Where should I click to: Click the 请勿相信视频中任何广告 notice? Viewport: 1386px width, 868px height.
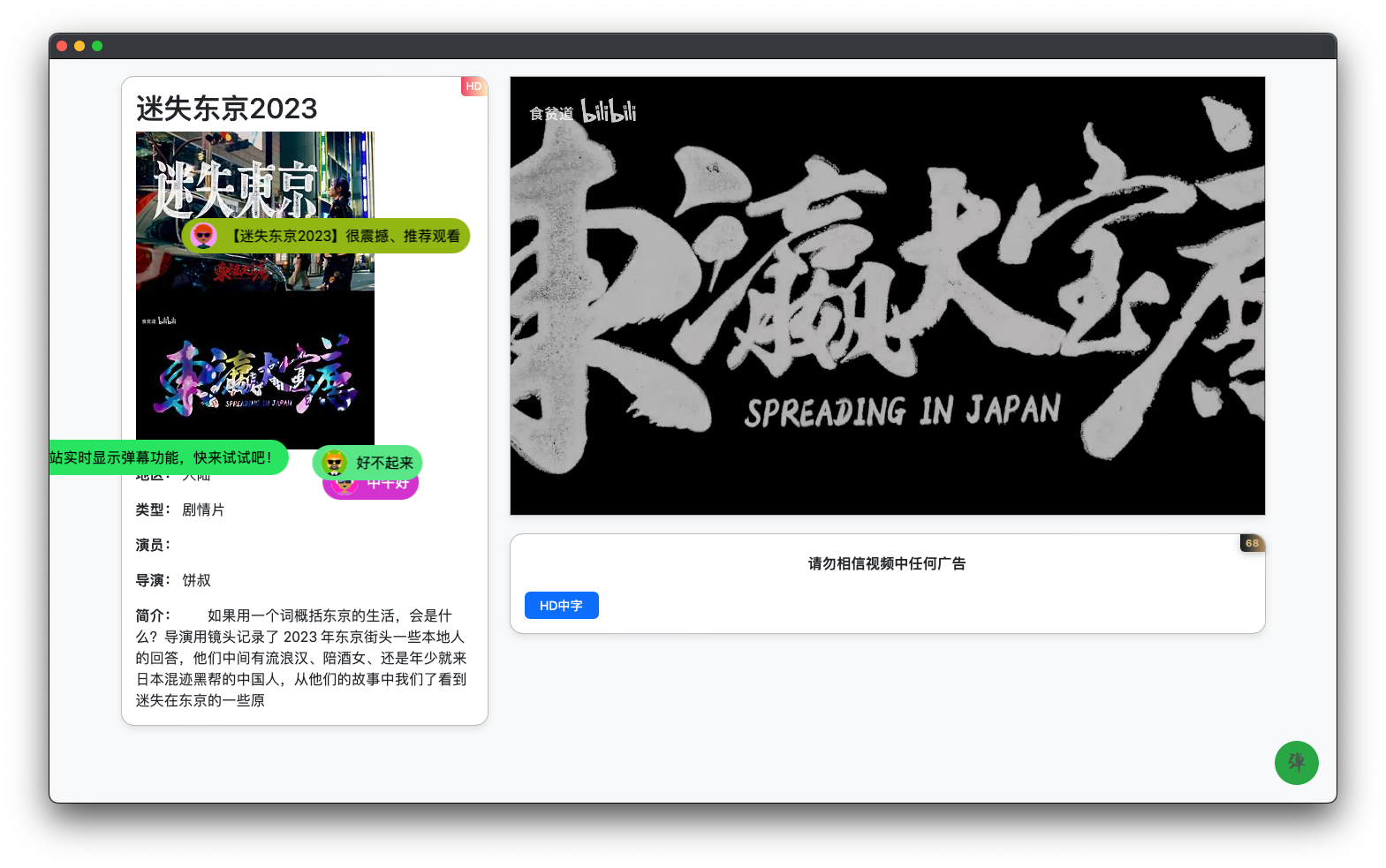(887, 563)
